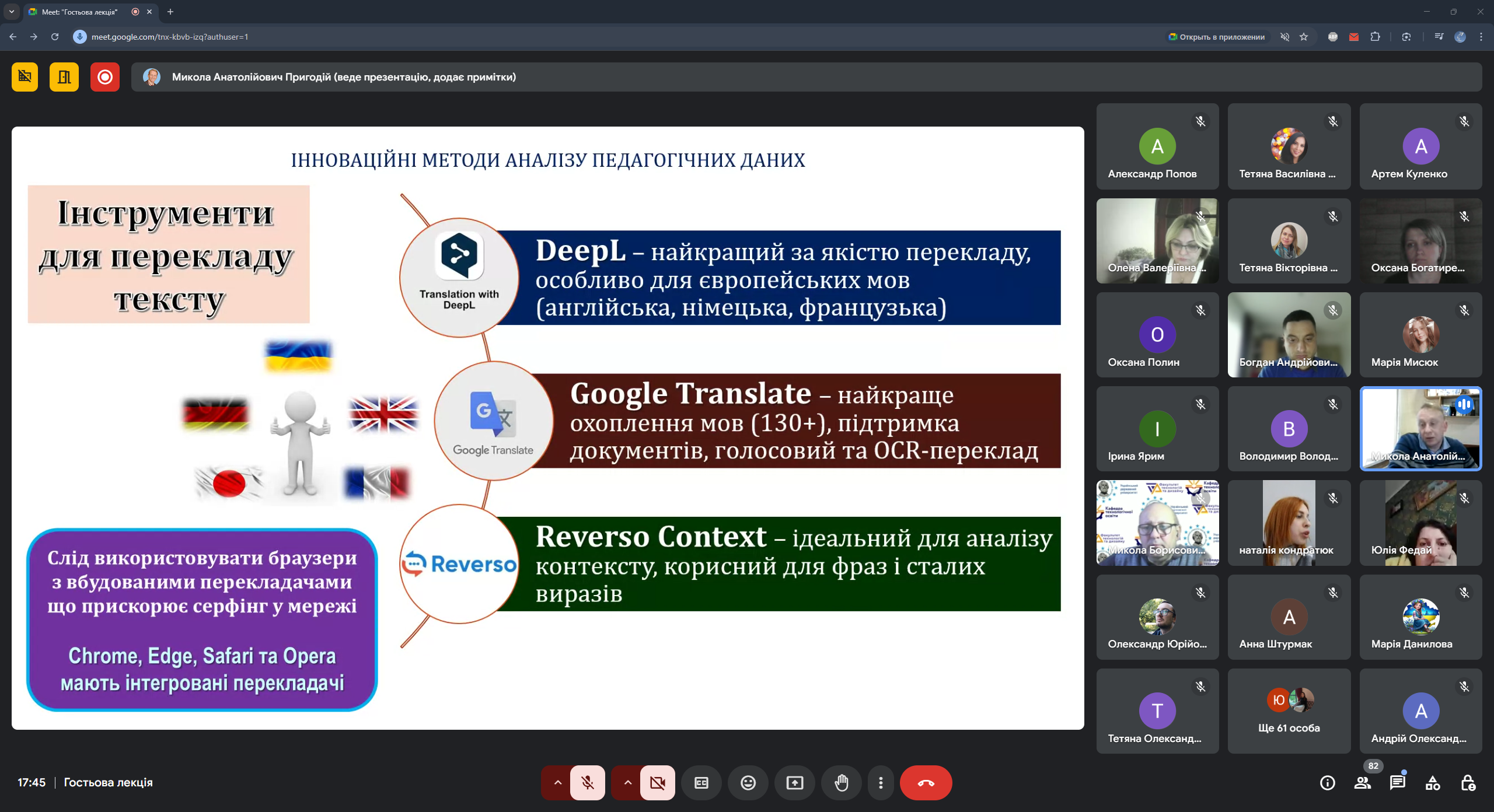Go forward in browser history
The image size is (1494, 812).
[34, 37]
